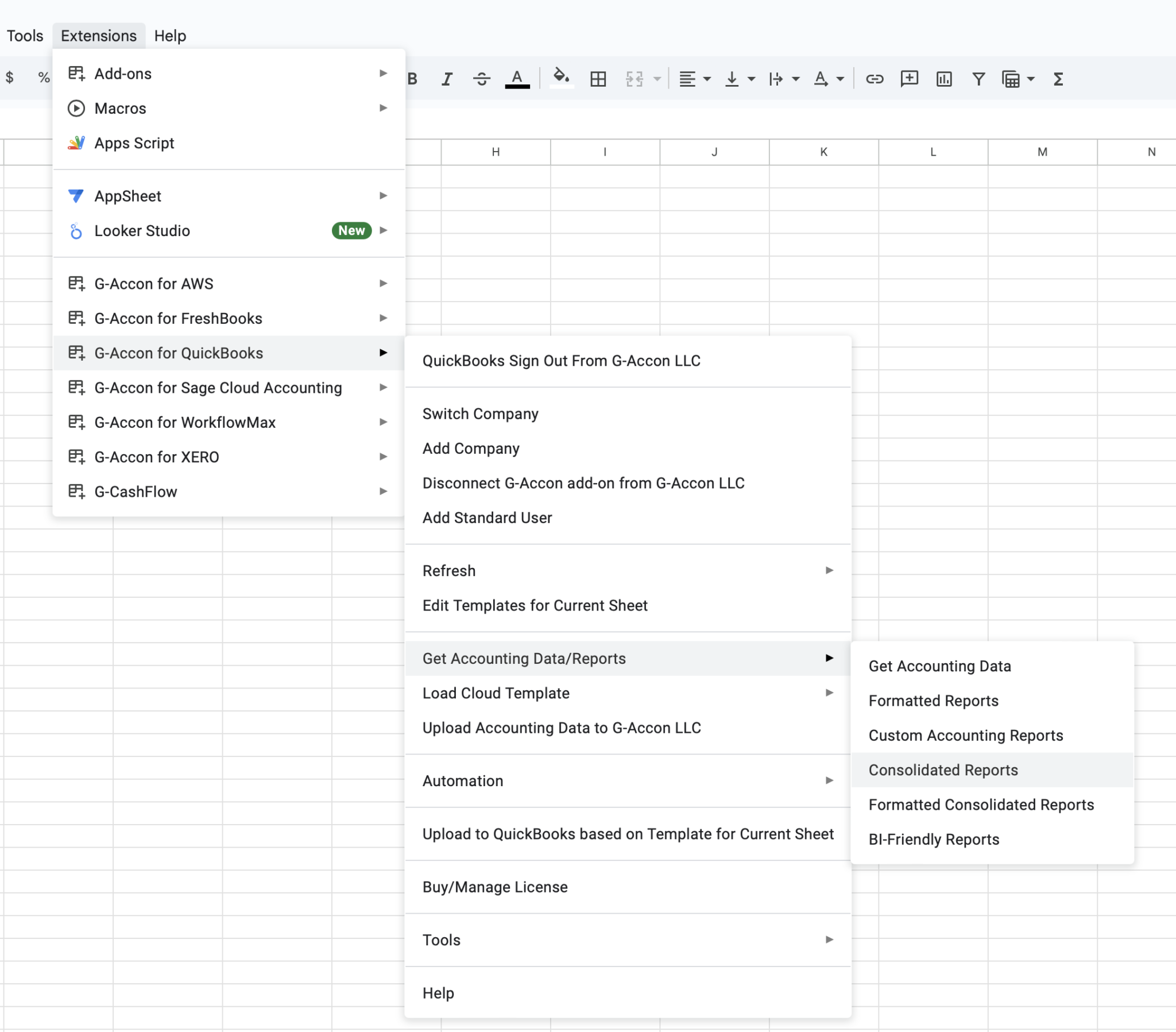The height and width of the screenshot is (1032, 1176).
Task: Click Disconnect G-Accon add-on from G-Accon LLC
Action: [628, 483]
